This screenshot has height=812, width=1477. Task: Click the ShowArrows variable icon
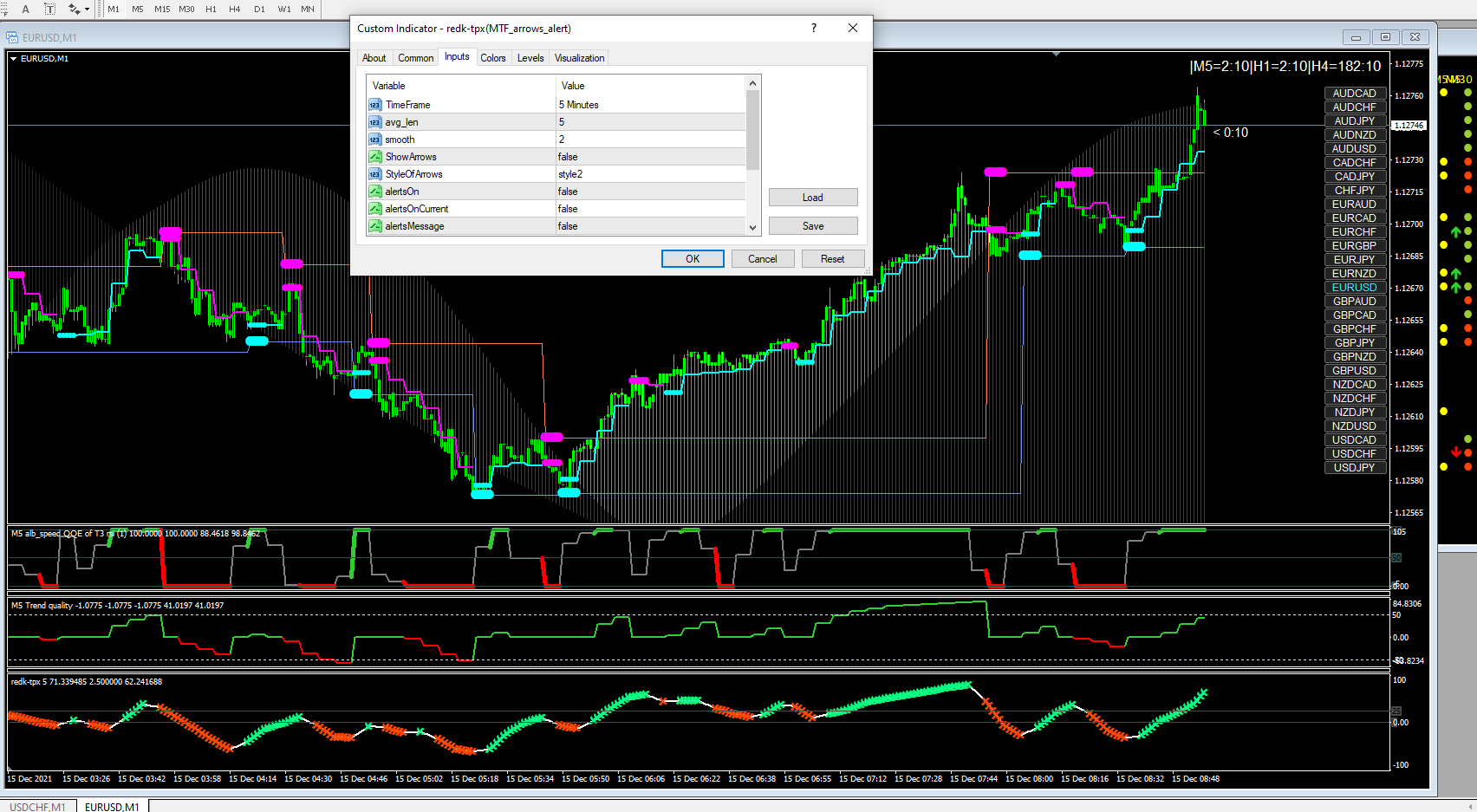click(x=375, y=157)
